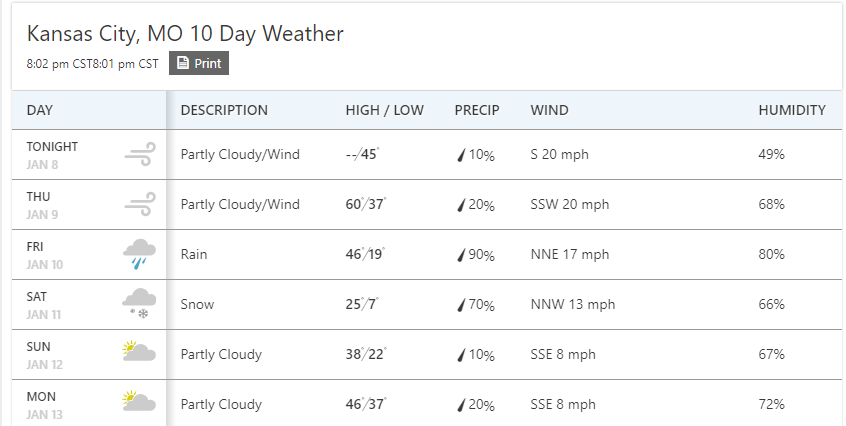Click the partly cloudy icon for Sunday
846x426 pixels.
tap(138, 352)
